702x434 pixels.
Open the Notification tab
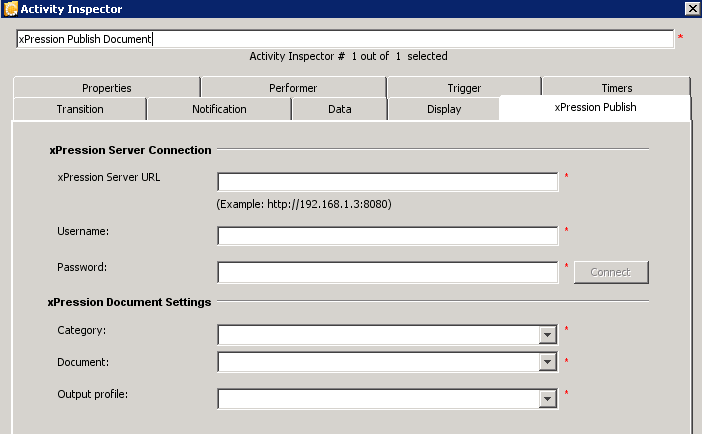(x=218, y=109)
